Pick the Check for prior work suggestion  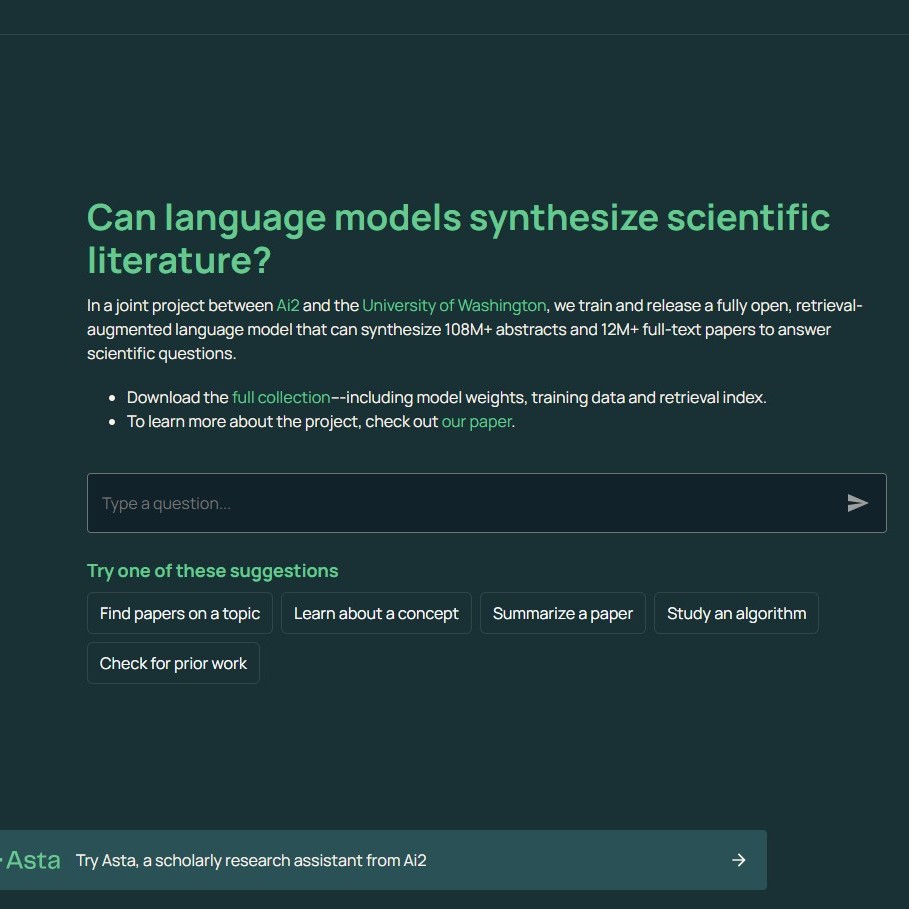[173, 663]
